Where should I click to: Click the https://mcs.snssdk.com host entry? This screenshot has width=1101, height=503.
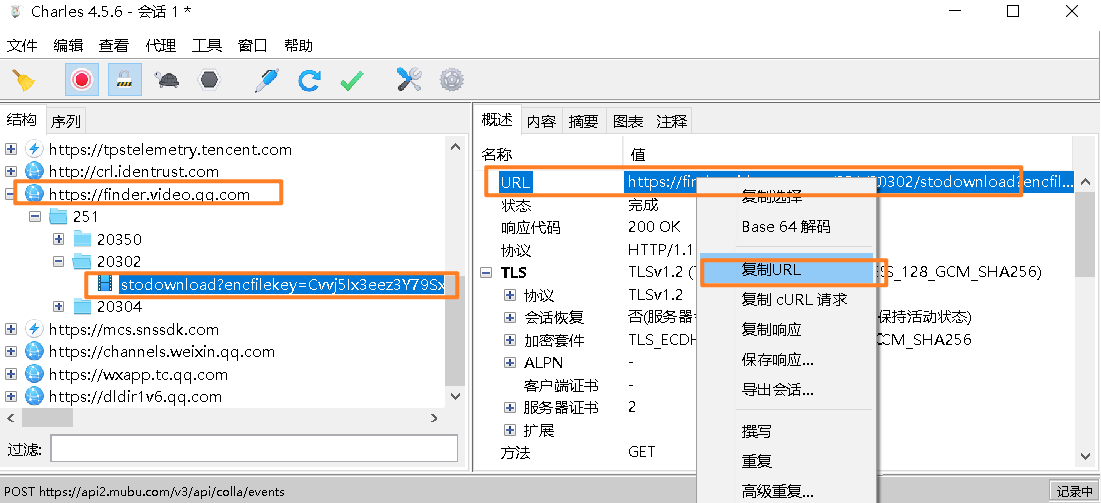pos(133,329)
